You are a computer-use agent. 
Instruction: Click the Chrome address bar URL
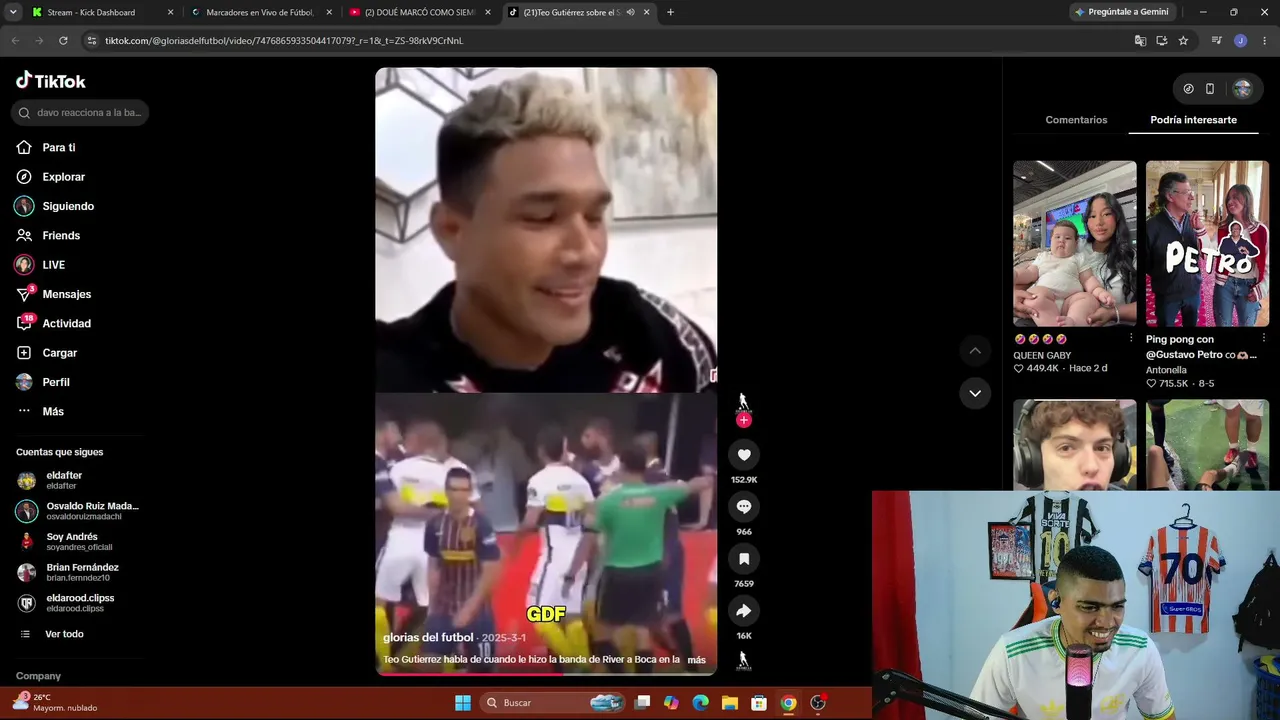click(284, 41)
